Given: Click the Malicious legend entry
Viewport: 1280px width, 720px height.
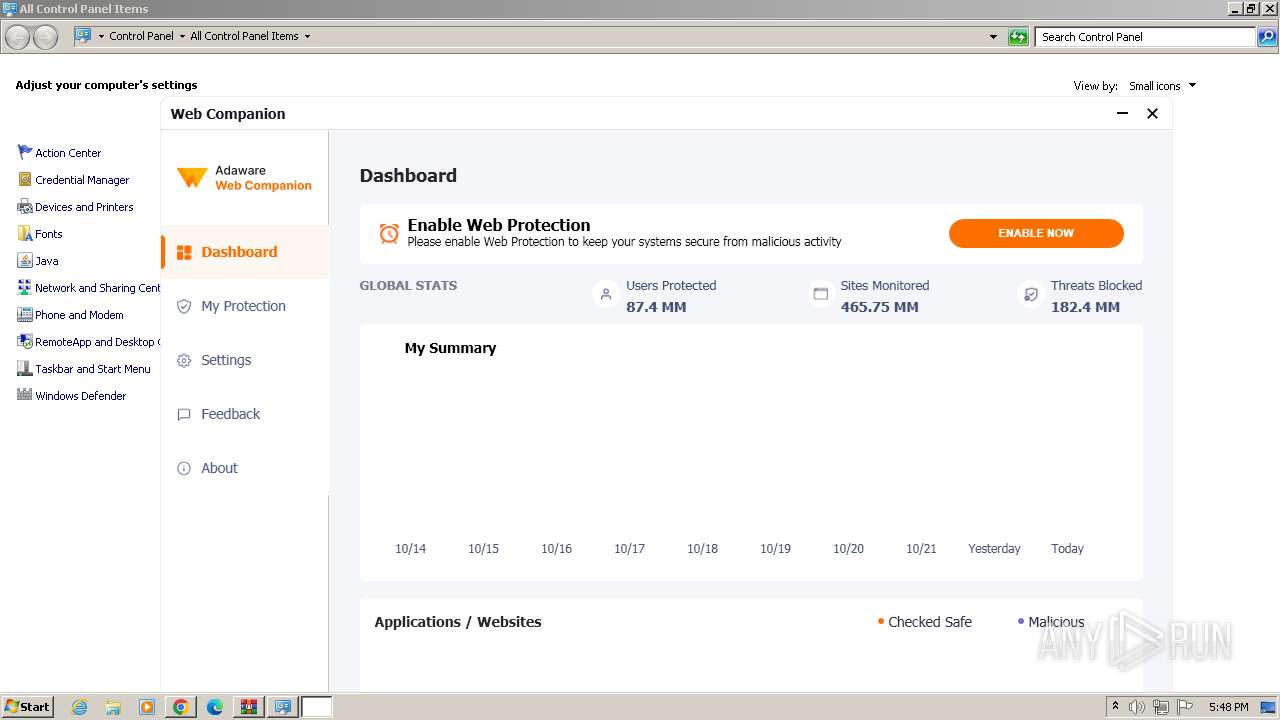Looking at the screenshot, I should point(1050,622).
